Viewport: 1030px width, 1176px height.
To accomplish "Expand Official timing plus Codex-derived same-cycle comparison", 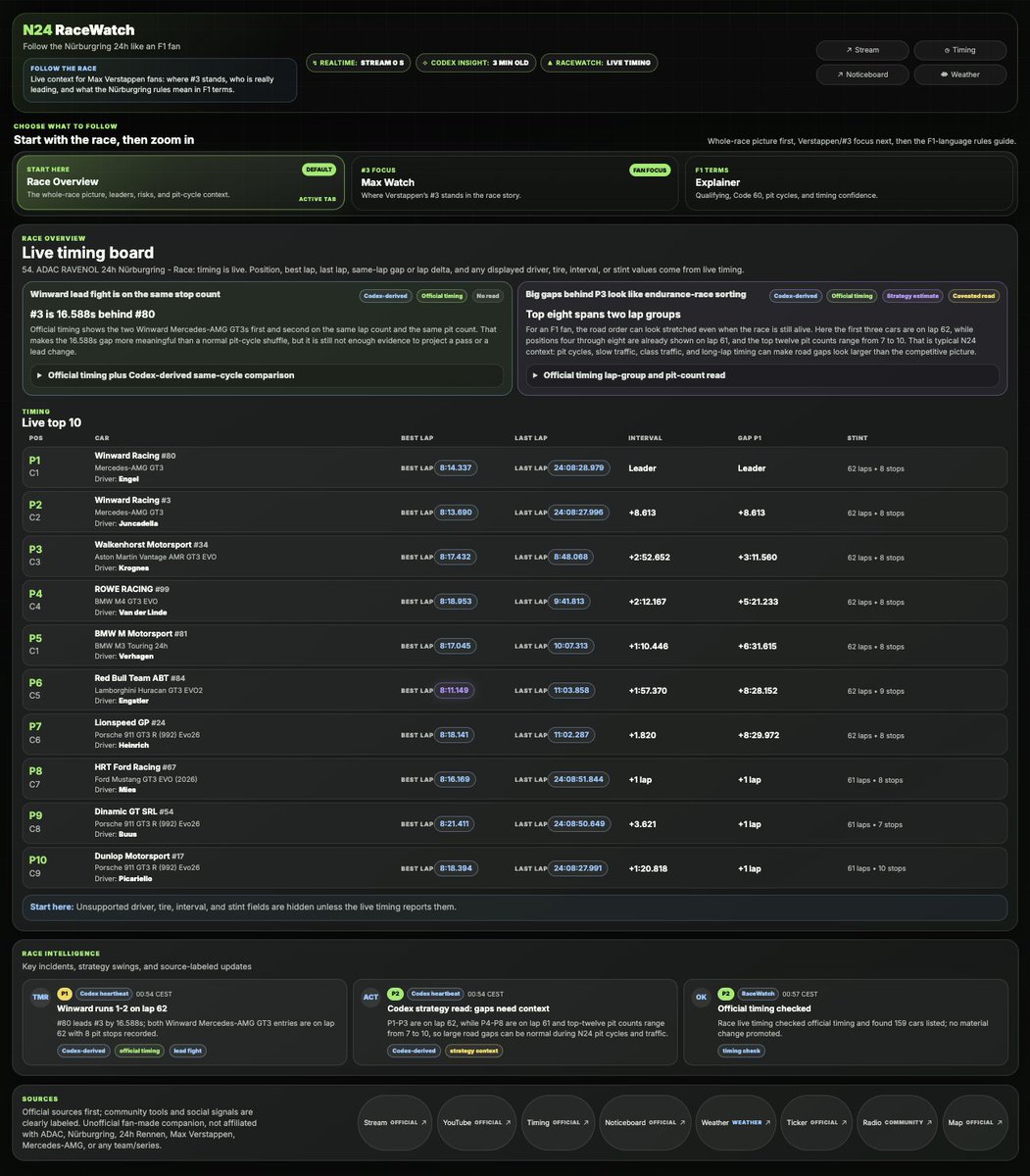I will (x=267, y=375).
